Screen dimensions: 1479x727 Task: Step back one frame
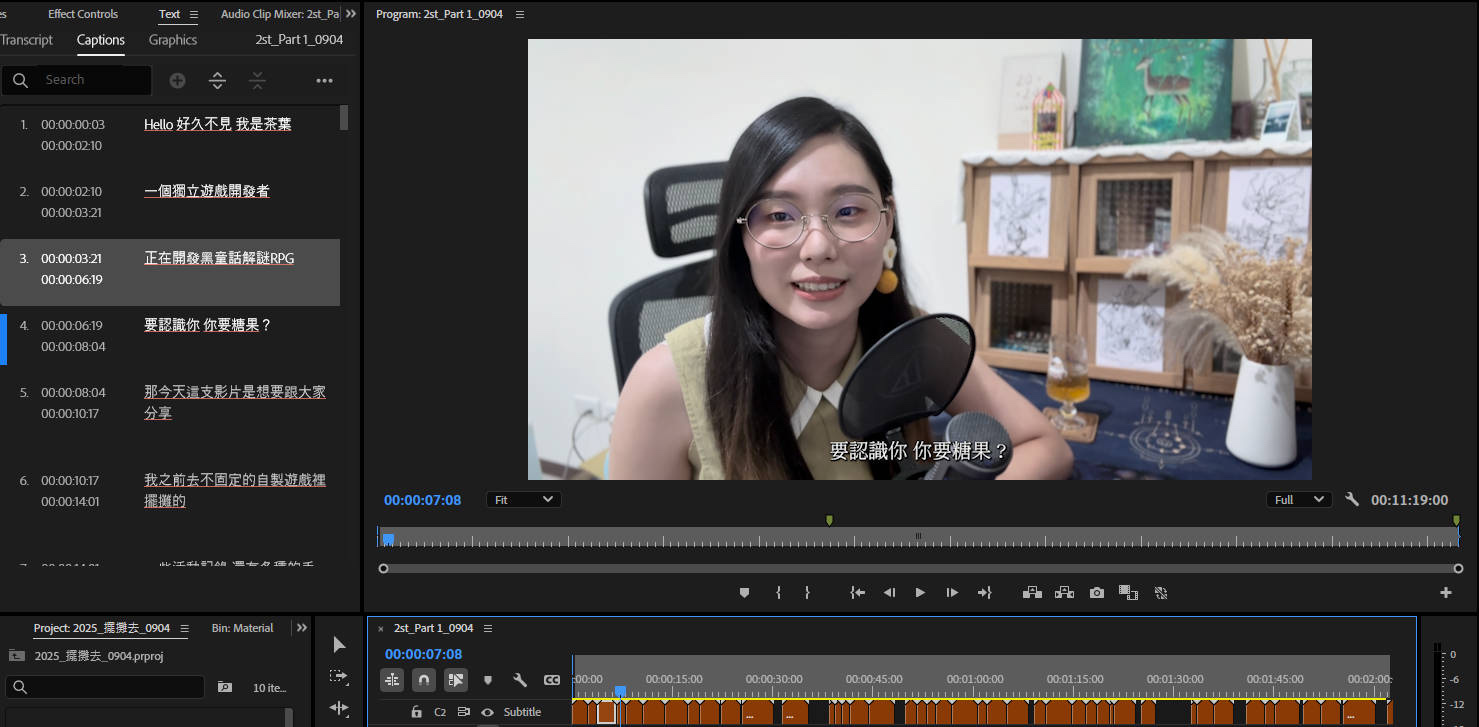[889, 593]
